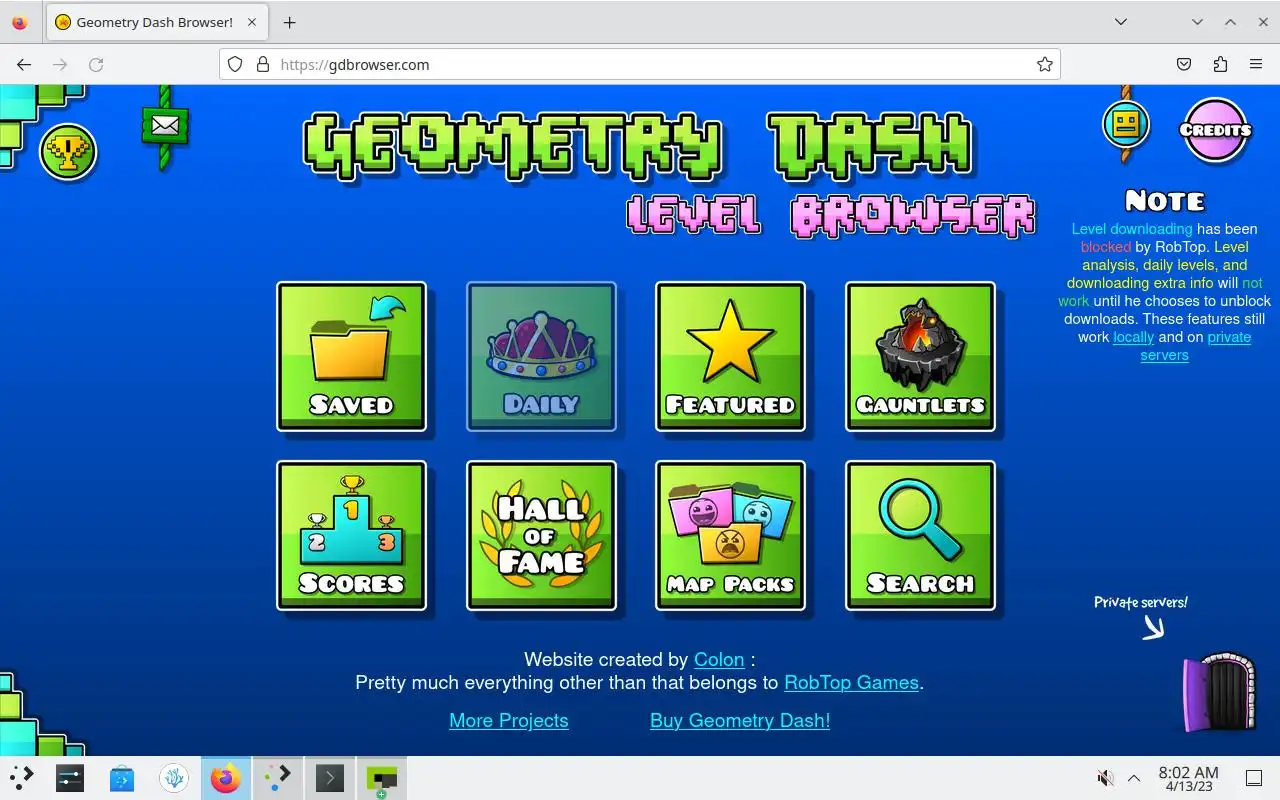Open the browser extensions puzzle icon
Screen dimensions: 1280x800
tap(1220, 64)
